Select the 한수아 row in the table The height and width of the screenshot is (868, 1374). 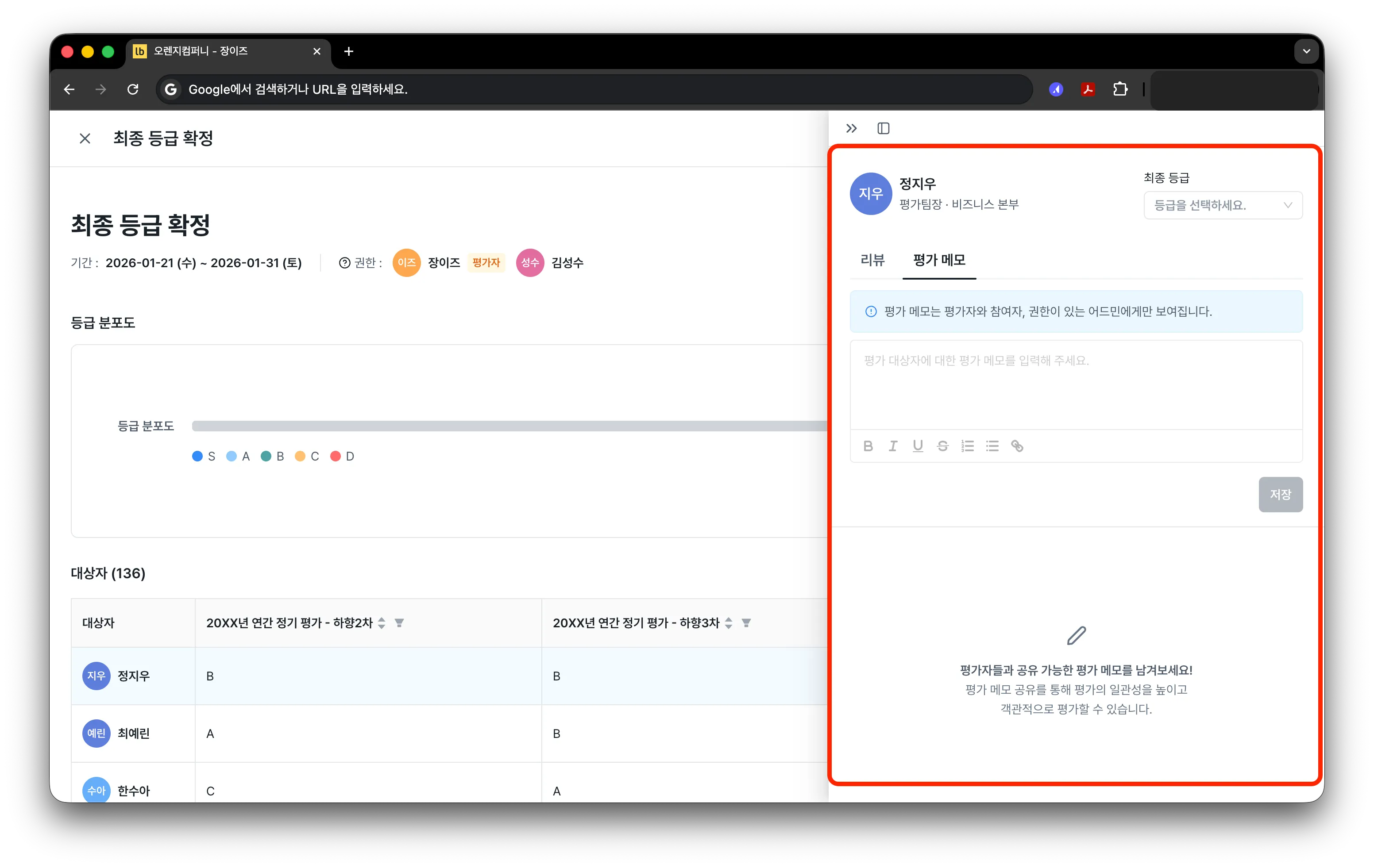pos(449,783)
